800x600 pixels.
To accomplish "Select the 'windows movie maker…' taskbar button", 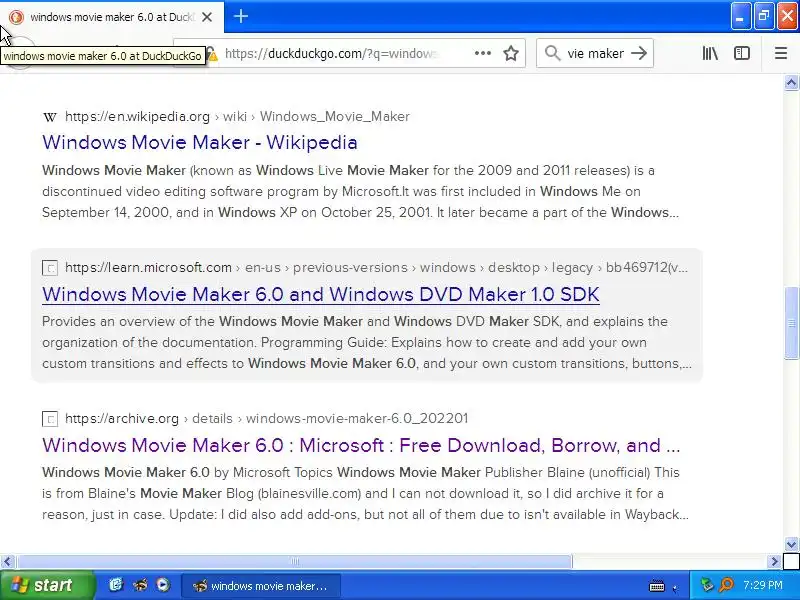I will [x=261, y=586].
